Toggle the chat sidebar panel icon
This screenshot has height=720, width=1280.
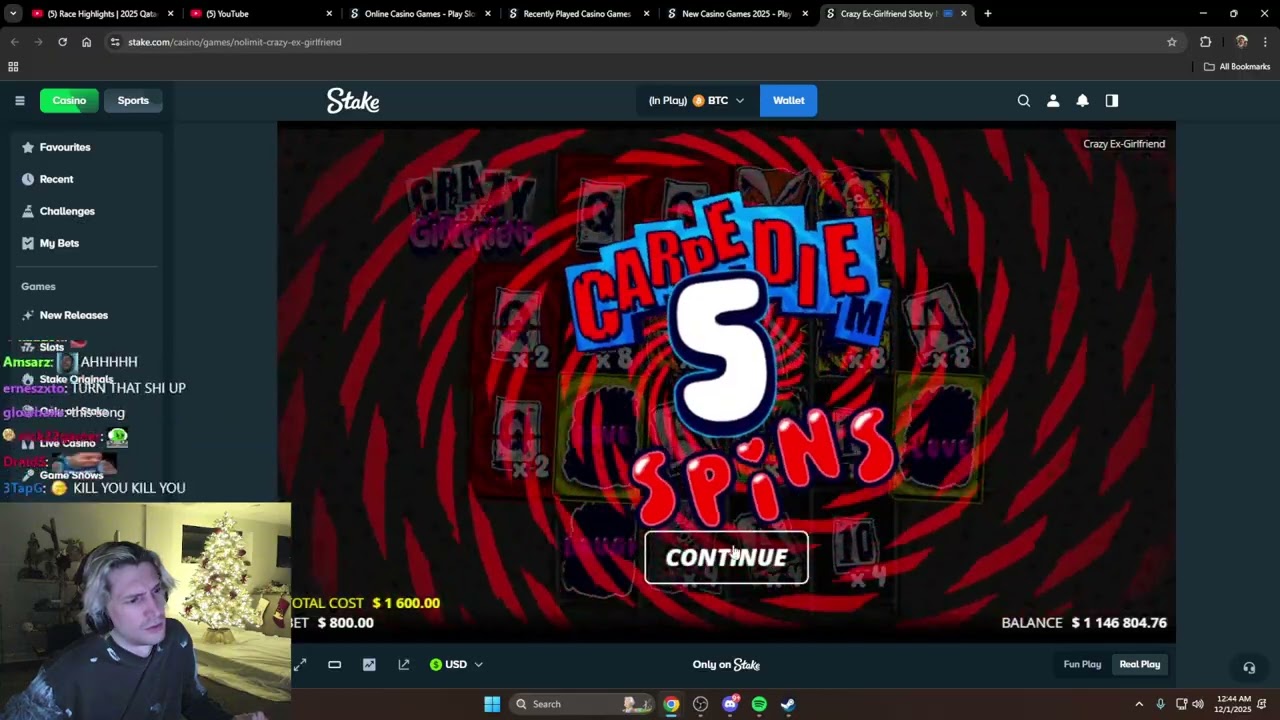coord(1111,100)
